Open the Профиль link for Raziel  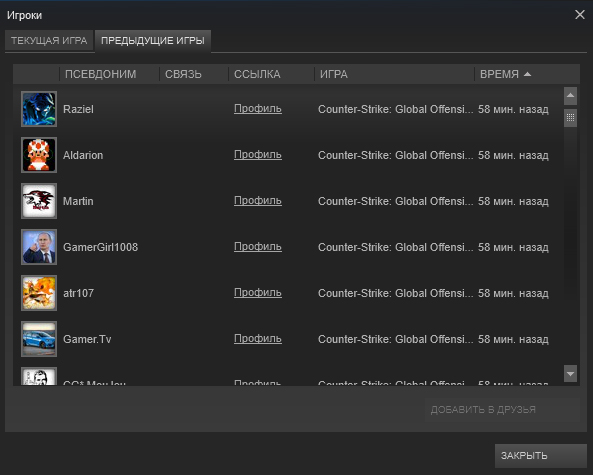[258, 109]
